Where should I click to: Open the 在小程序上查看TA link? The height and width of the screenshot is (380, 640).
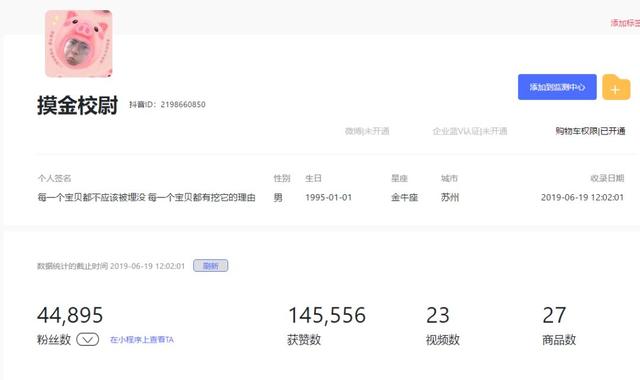[x=142, y=340]
